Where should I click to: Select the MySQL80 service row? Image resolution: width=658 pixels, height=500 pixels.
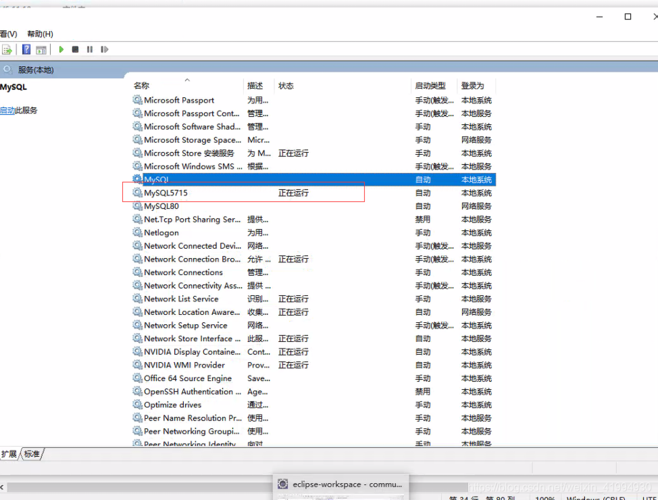313,206
